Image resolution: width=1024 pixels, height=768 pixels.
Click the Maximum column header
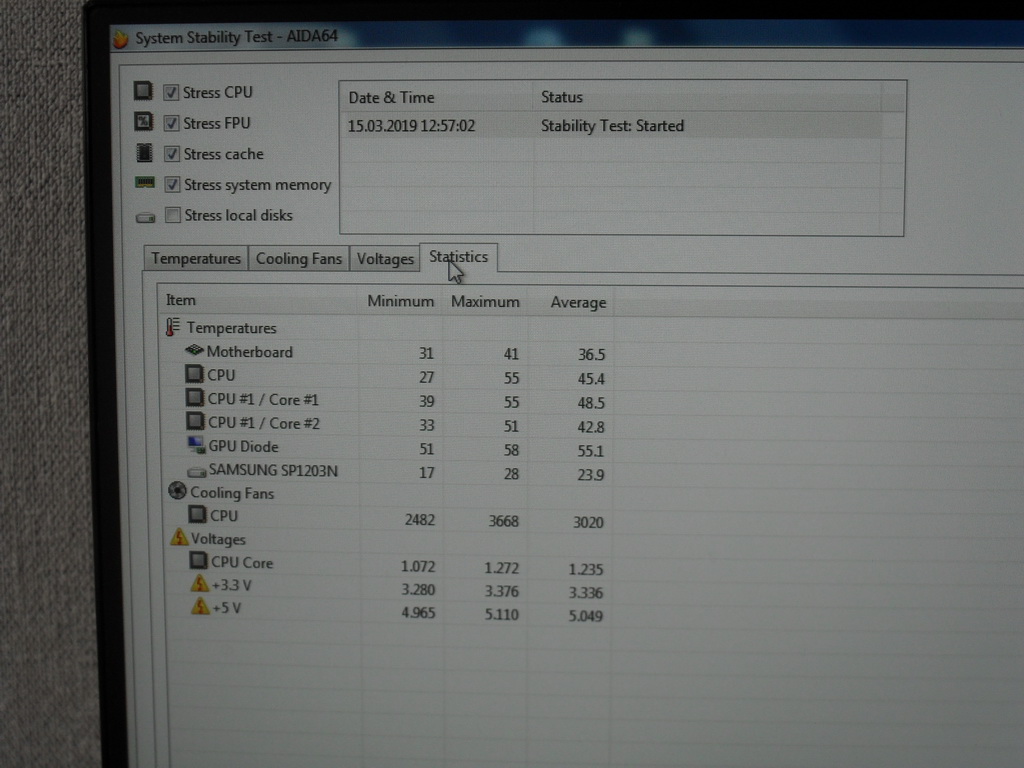[x=485, y=301]
